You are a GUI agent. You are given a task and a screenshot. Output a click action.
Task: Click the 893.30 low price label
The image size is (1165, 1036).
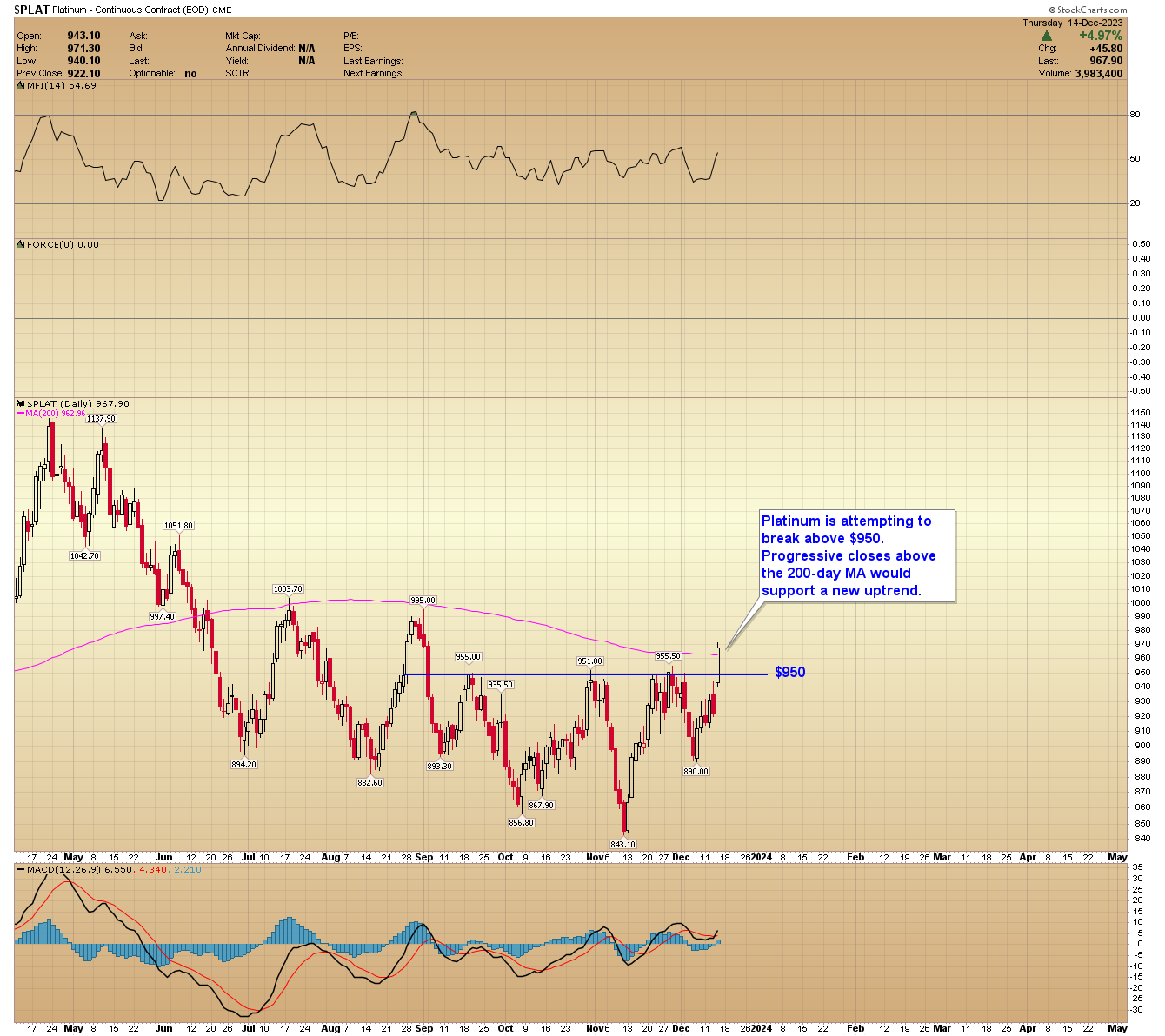pyautogui.click(x=439, y=767)
